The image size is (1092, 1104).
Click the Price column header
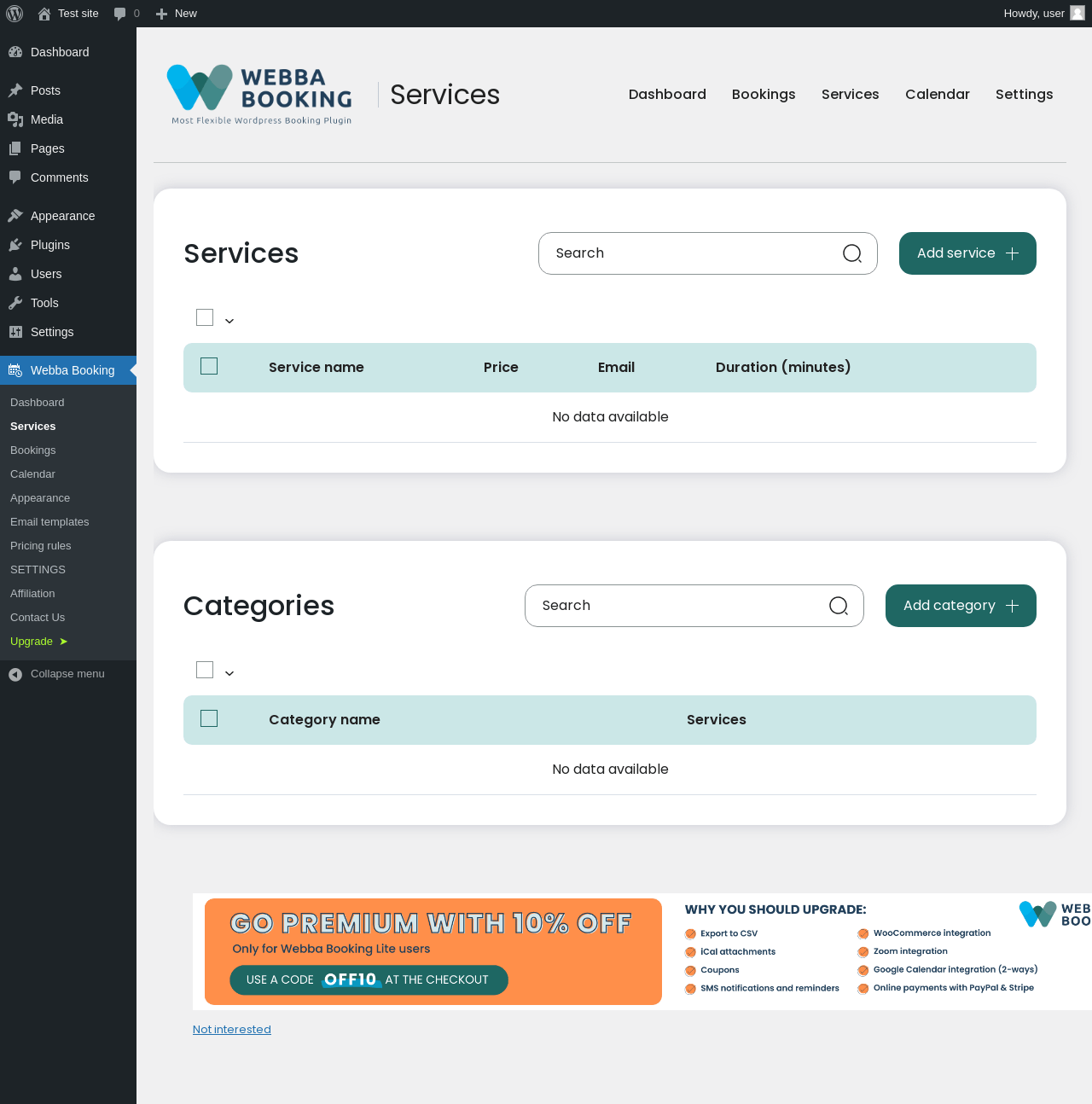[x=501, y=368]
